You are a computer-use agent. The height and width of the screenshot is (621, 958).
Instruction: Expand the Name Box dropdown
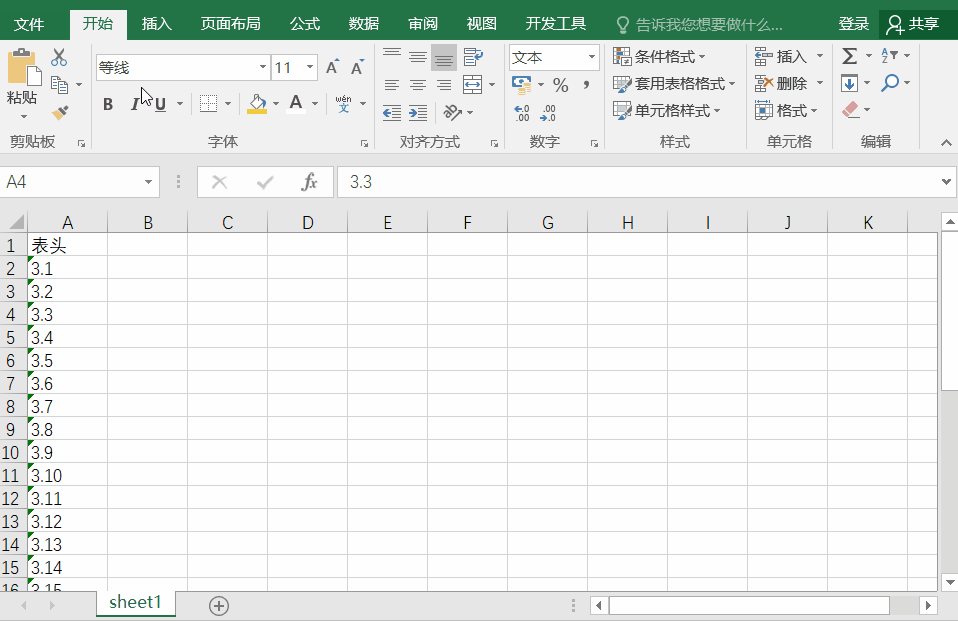tap(148, 182)
